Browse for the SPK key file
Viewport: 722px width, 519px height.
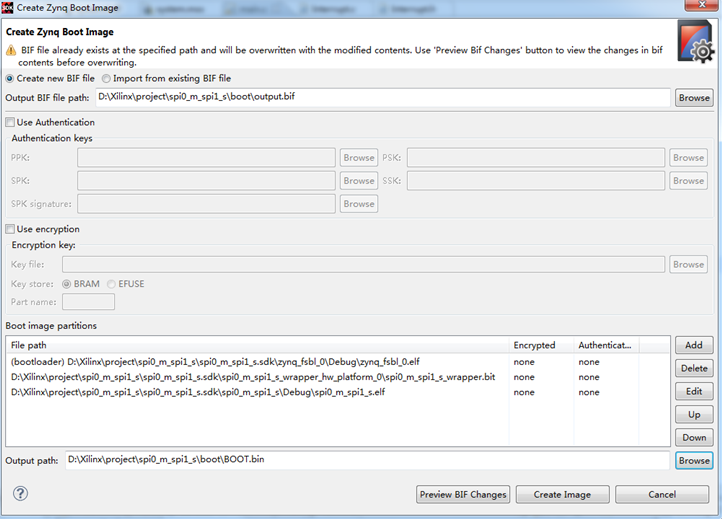359,181
